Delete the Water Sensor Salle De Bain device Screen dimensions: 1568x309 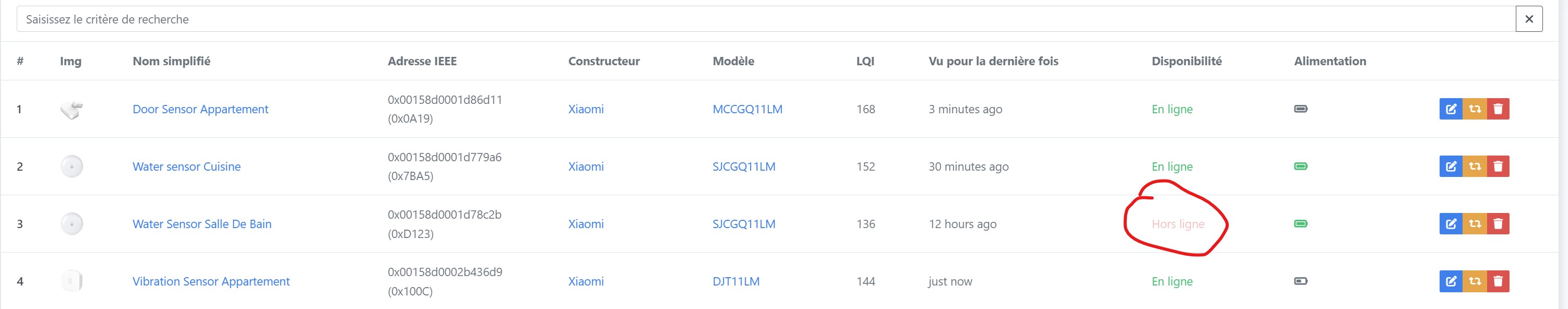pos(1498,224)
